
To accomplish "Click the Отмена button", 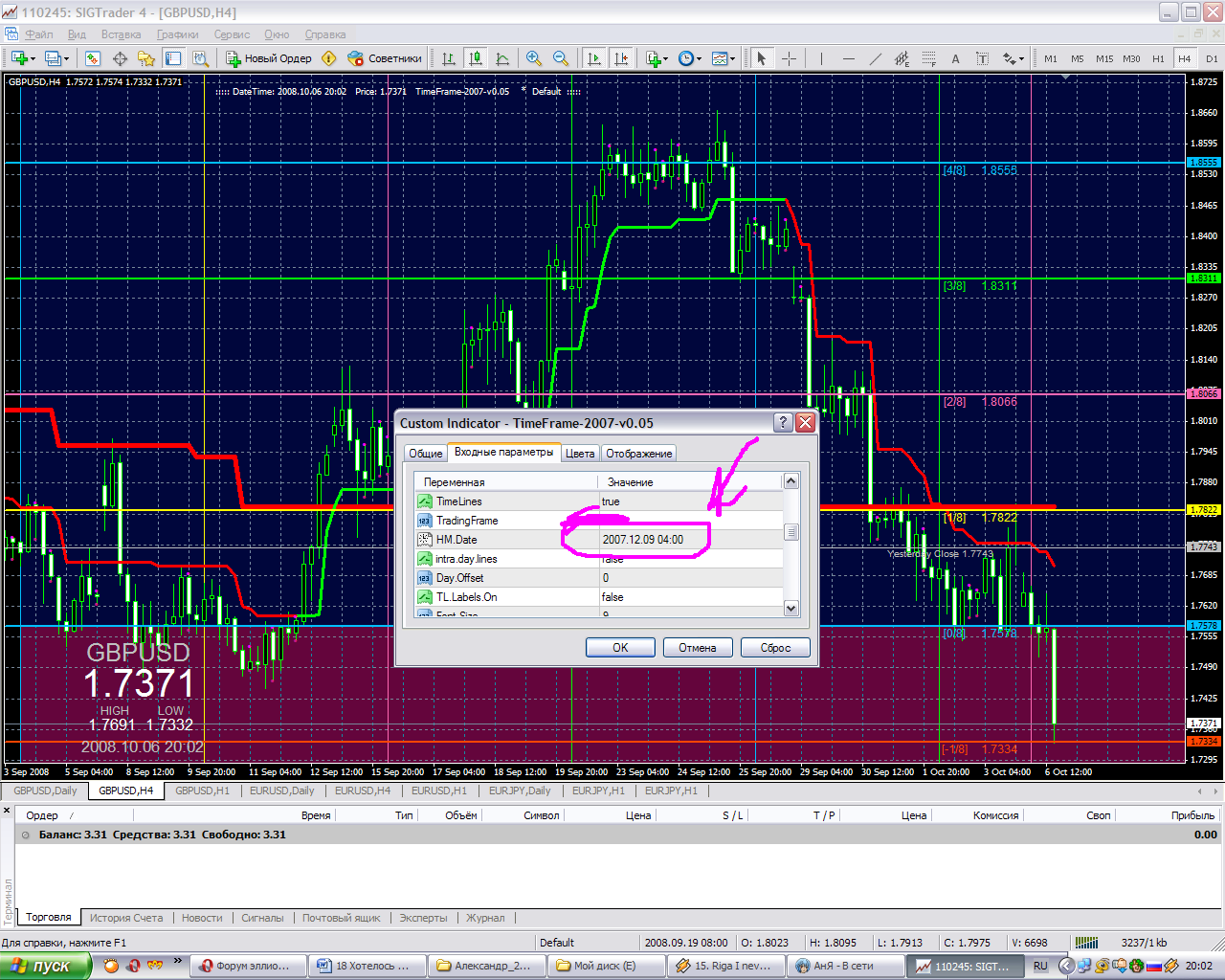I will tap(698, 648).
